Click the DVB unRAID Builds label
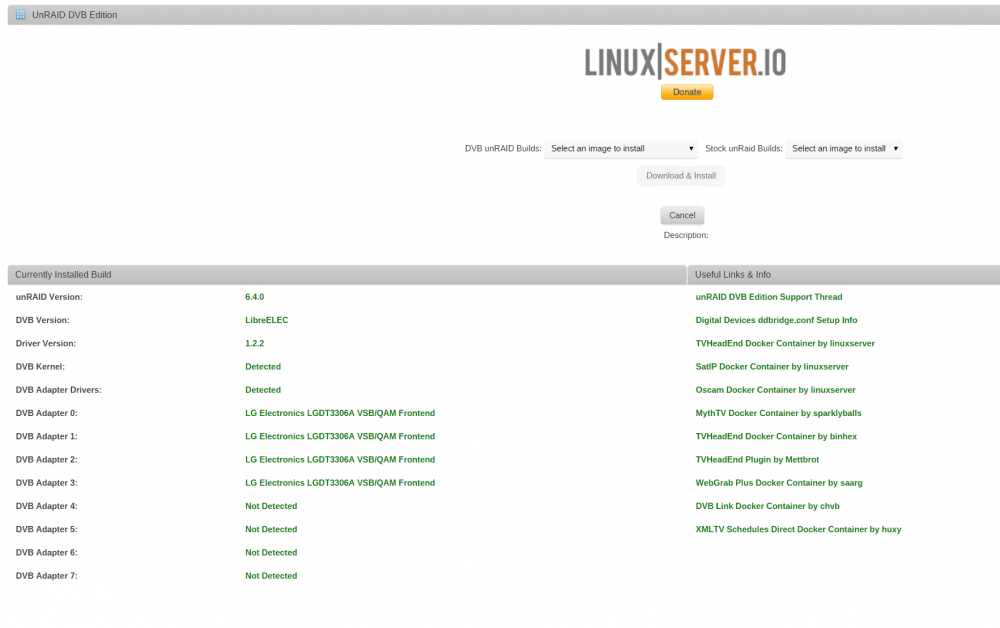The height and width of the screenshot is (628, 1000). click(x=503, y=149)
